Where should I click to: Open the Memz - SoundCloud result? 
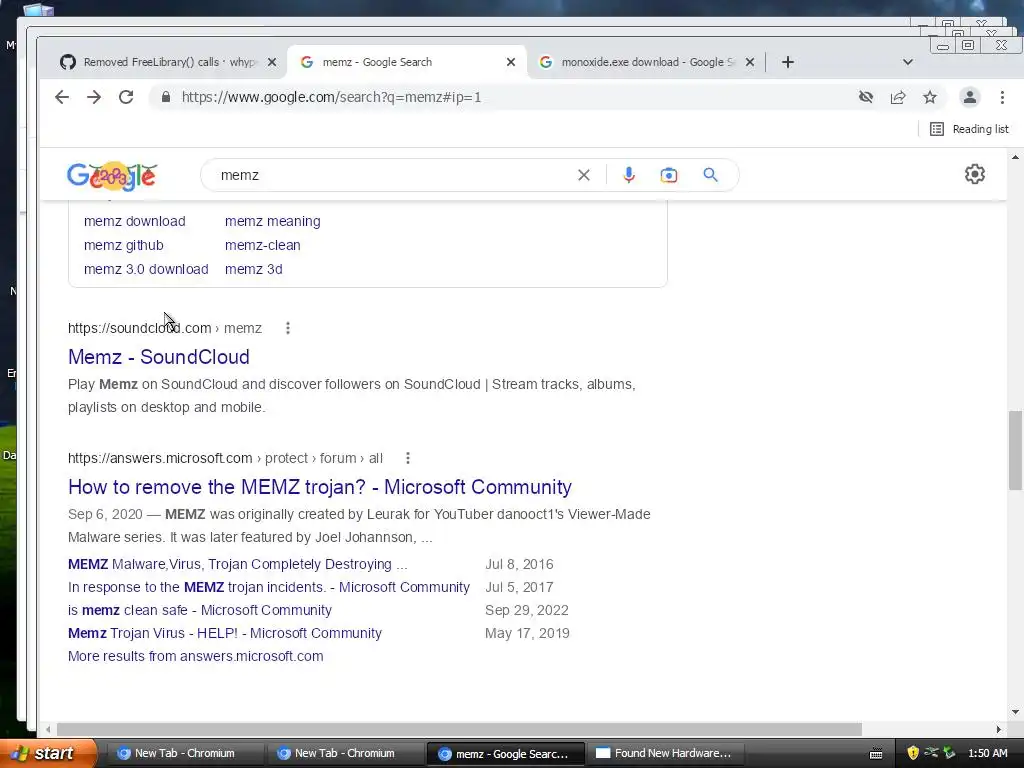point(159,357)
